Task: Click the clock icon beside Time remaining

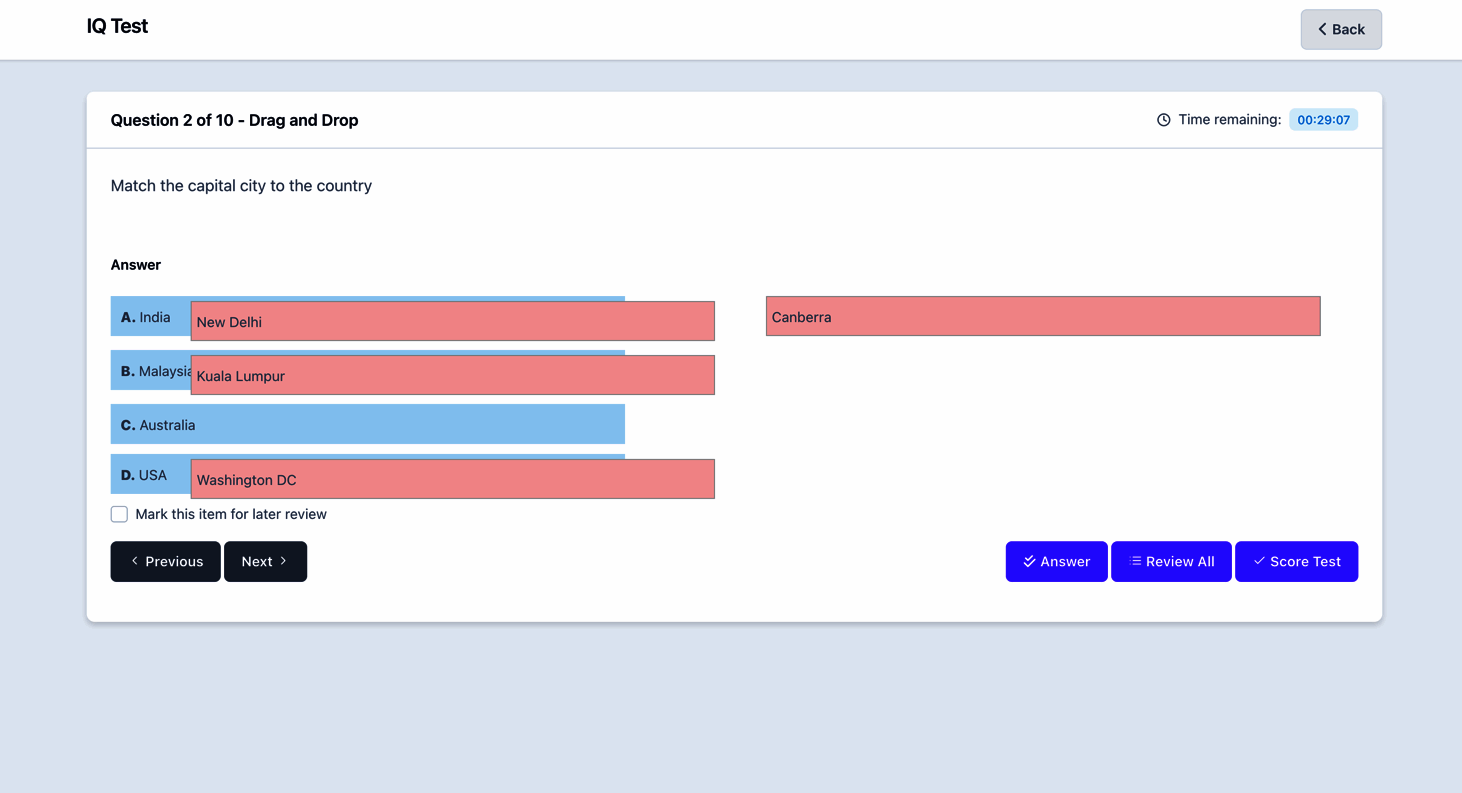Action: click(x=1163, y=120)
